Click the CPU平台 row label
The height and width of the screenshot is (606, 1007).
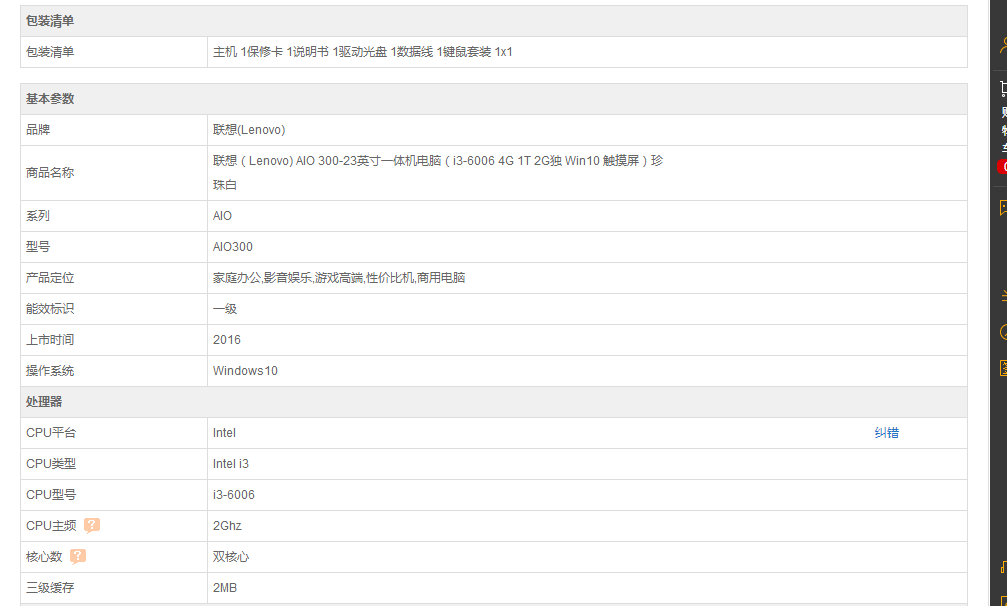pyautogui.click(x=51, y=433)
